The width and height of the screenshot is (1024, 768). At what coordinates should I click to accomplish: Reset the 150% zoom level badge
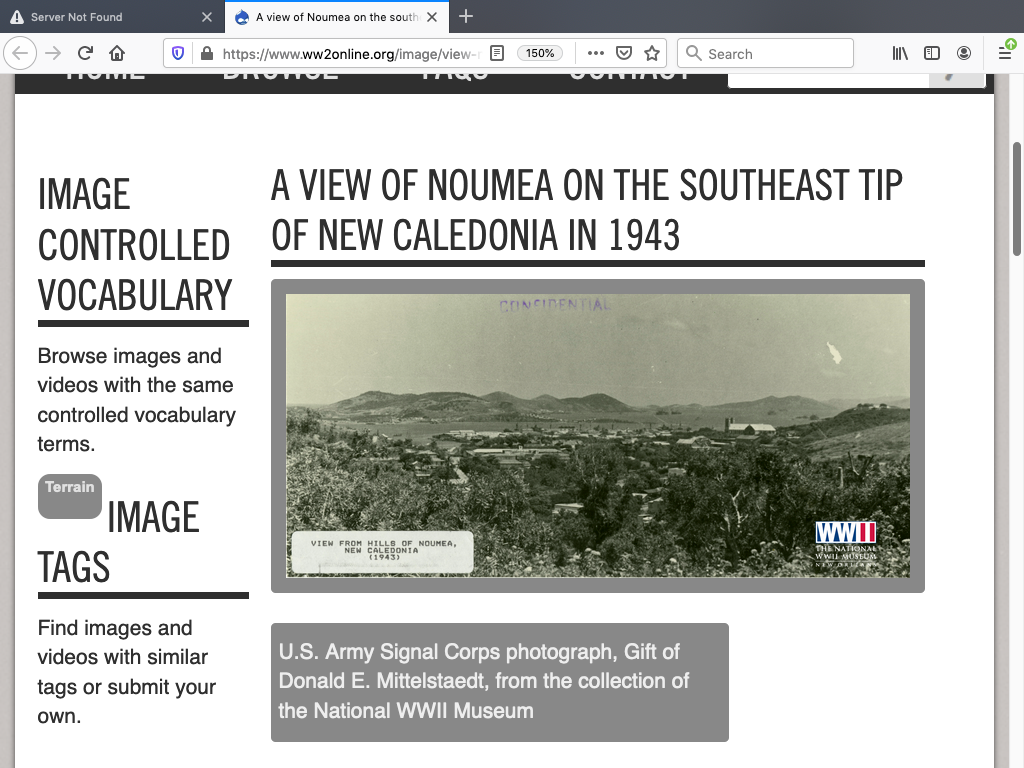point(540,53)
